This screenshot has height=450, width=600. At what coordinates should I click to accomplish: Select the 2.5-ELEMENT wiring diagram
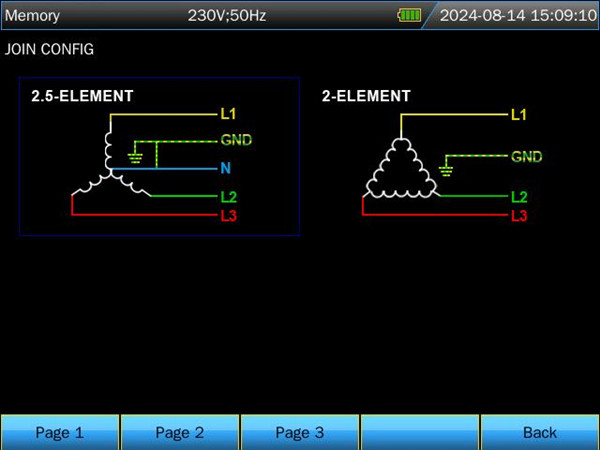[159, 157]
